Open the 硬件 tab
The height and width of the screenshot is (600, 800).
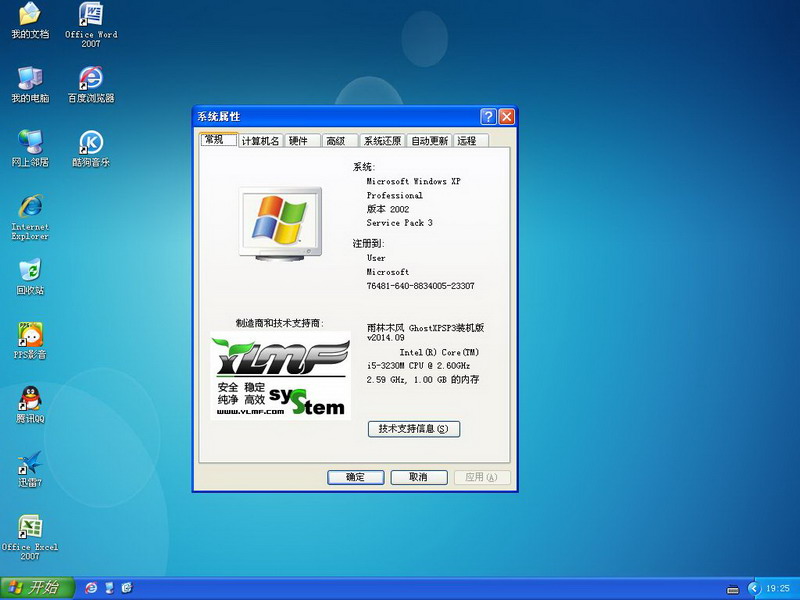[x=302, y=141]
